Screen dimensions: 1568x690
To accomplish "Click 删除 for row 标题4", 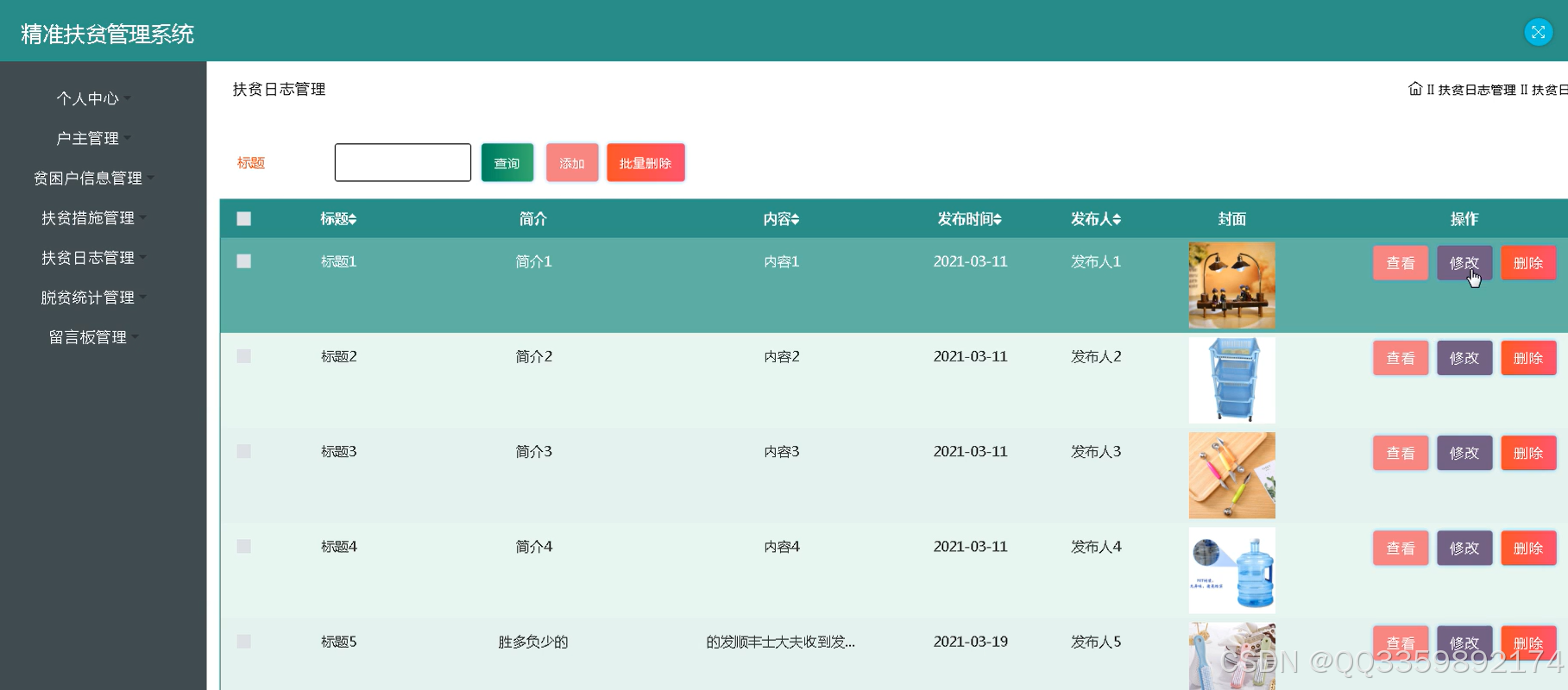I will [x=1528, y=548].
